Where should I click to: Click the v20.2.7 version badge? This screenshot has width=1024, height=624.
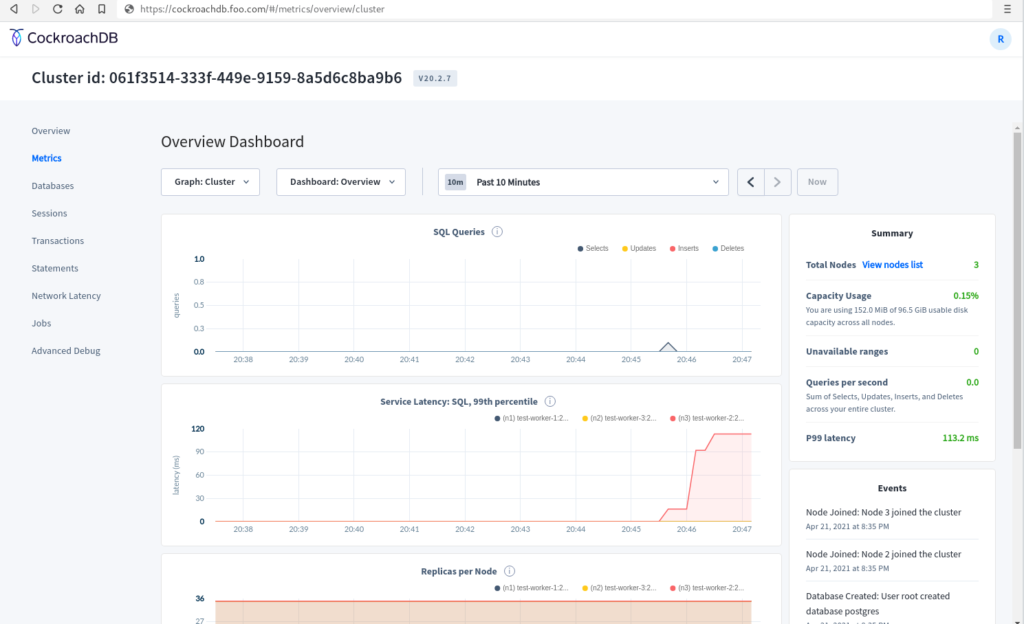(x=435, y=78)
